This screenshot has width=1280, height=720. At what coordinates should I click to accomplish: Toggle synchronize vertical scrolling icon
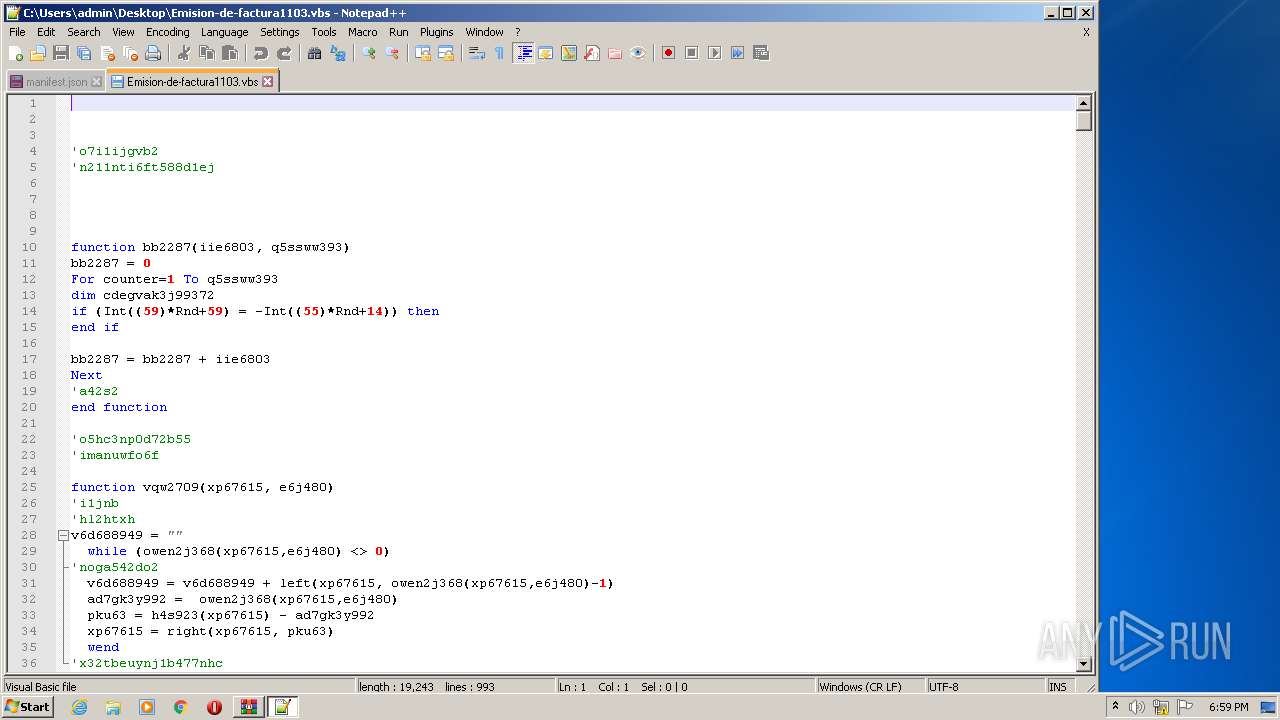coord(423,53)
